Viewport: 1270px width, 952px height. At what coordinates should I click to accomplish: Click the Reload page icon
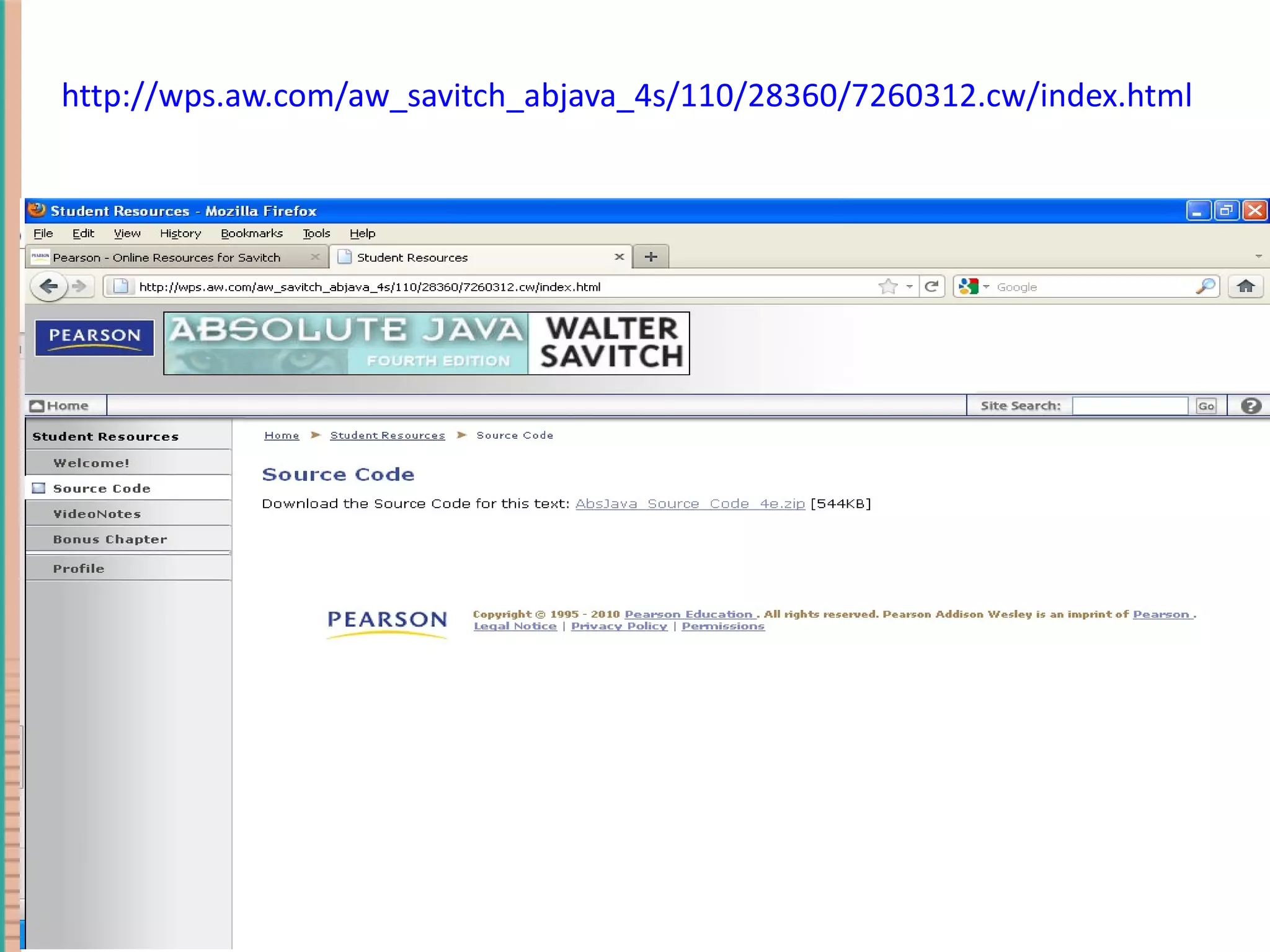coord(931,286)
